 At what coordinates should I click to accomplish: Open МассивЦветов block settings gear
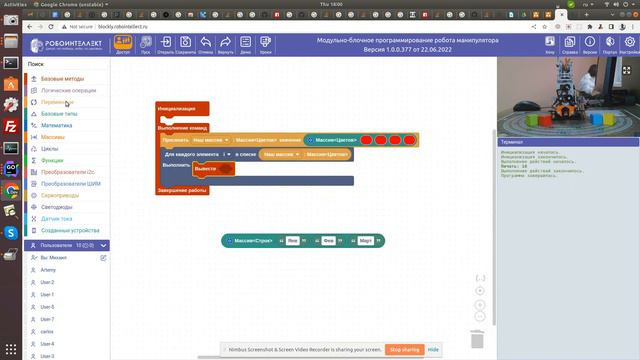pos(310,140)
